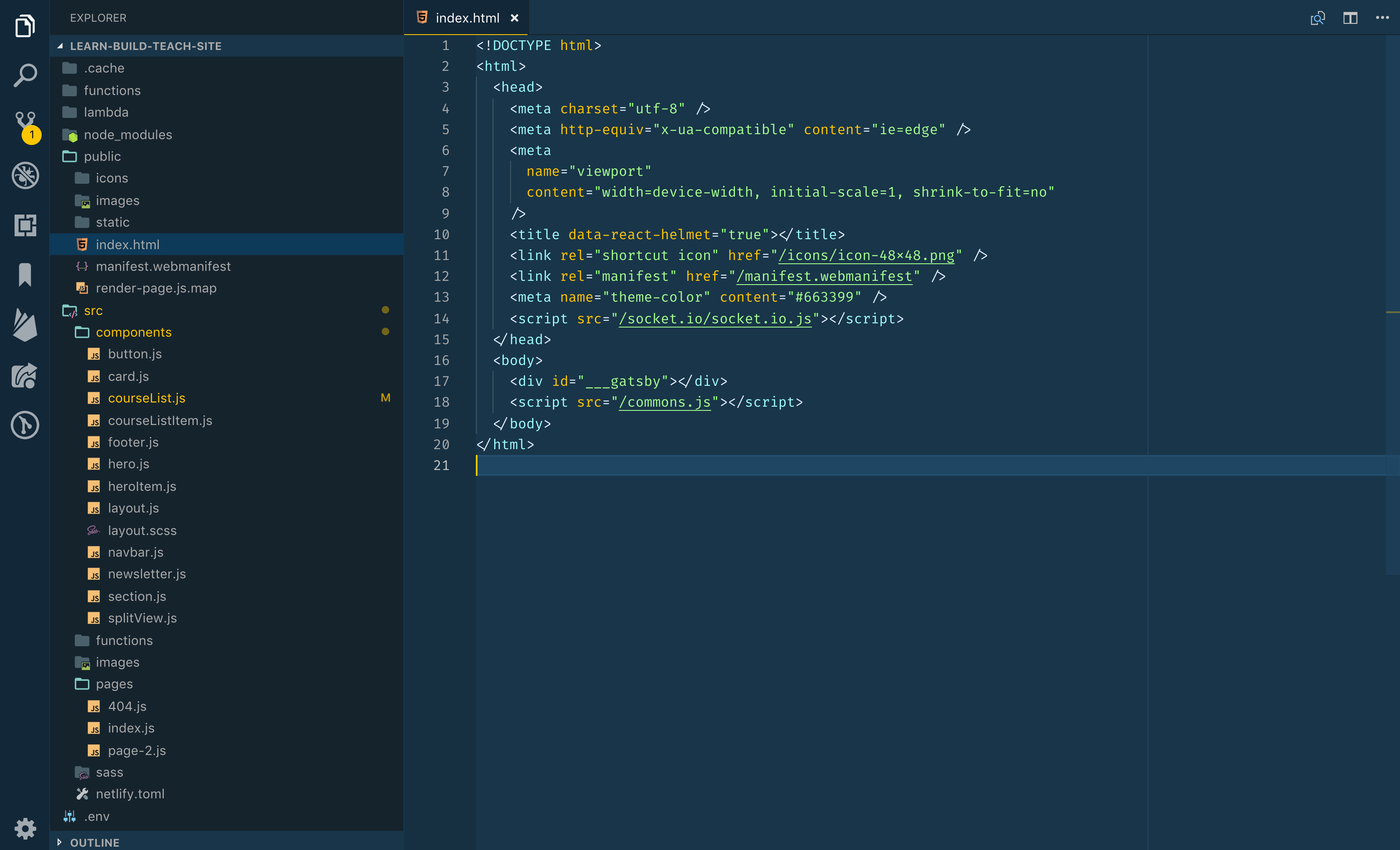This screenshot has width=1400, height=850.
Task: Open layout.js file
Action: (x=227, y=508)
